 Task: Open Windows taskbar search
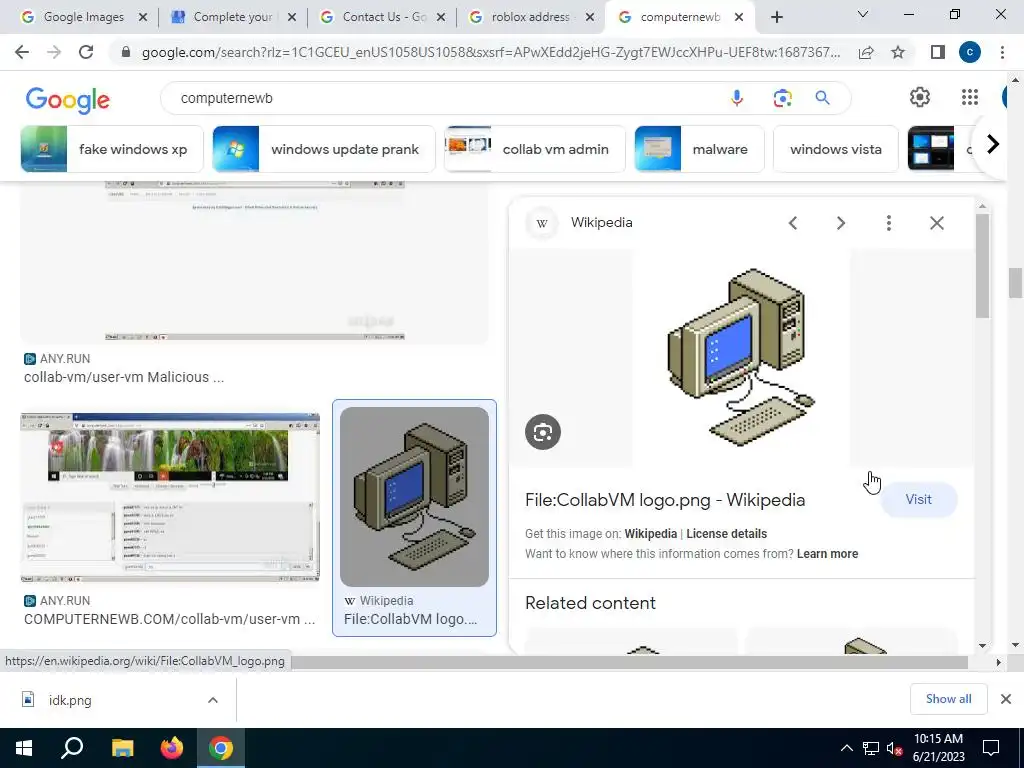[x=72, y=748]
